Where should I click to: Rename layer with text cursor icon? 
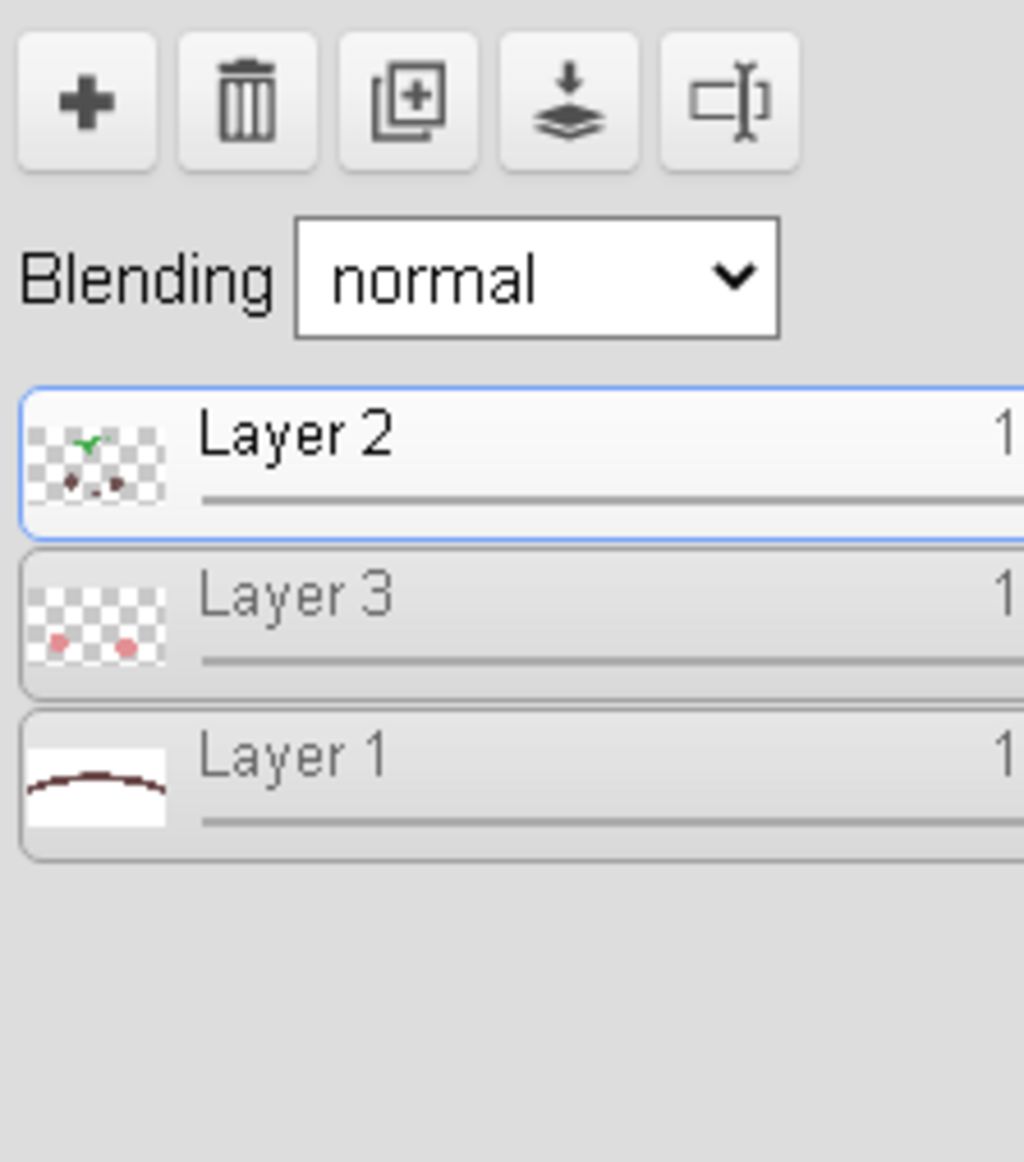[x=730, y=102]
